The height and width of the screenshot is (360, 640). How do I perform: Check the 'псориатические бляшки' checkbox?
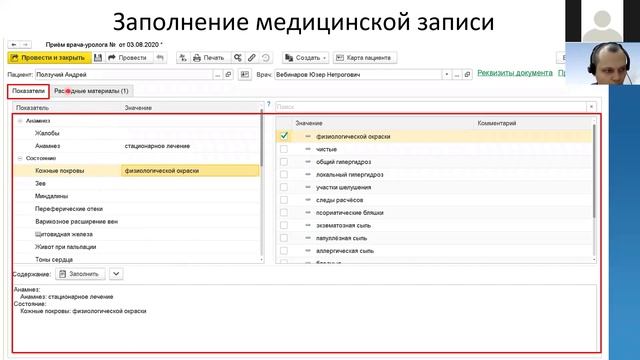(x=284, y=212)
